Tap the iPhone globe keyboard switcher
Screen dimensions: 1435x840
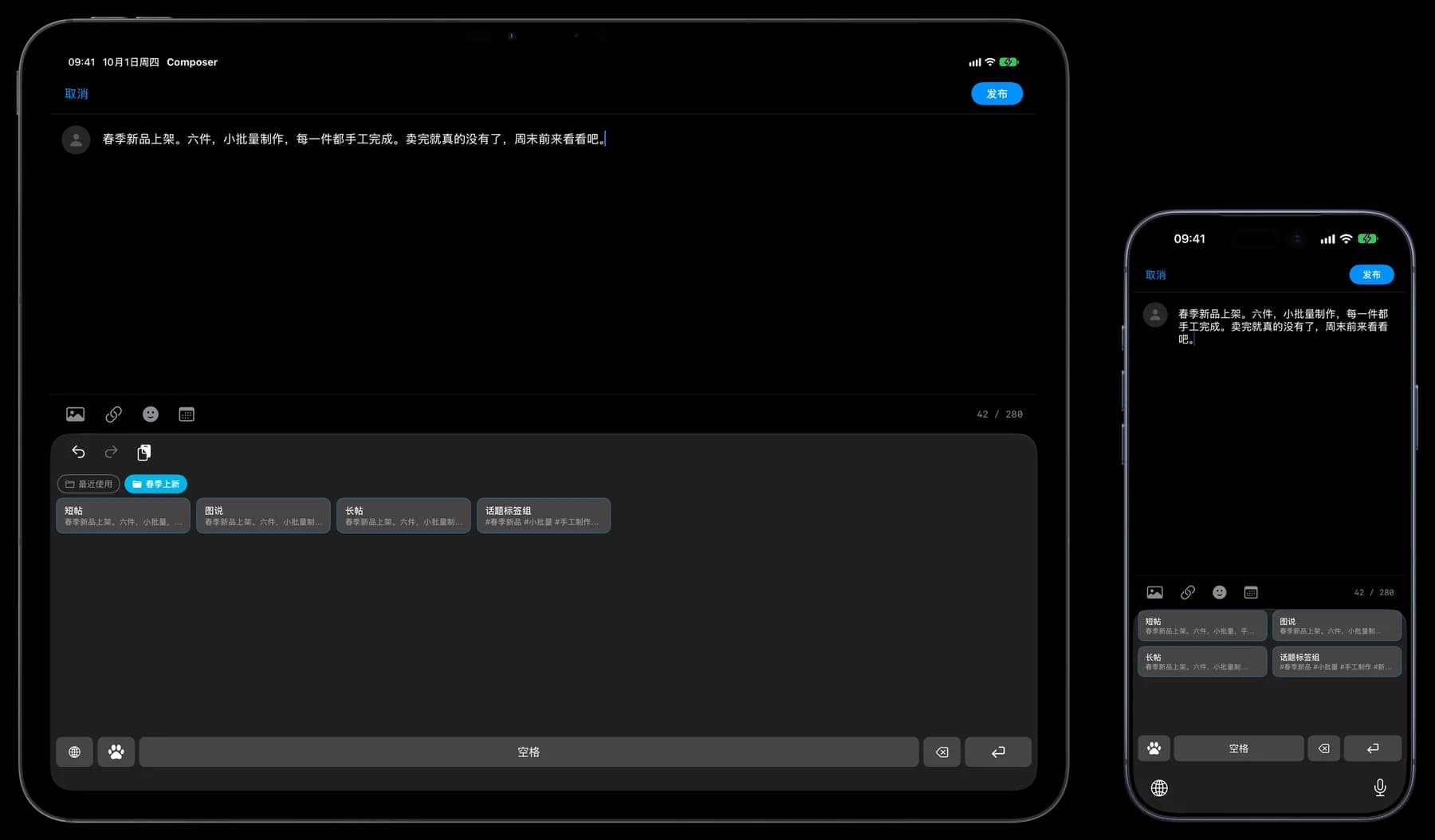coord(1159,788)
